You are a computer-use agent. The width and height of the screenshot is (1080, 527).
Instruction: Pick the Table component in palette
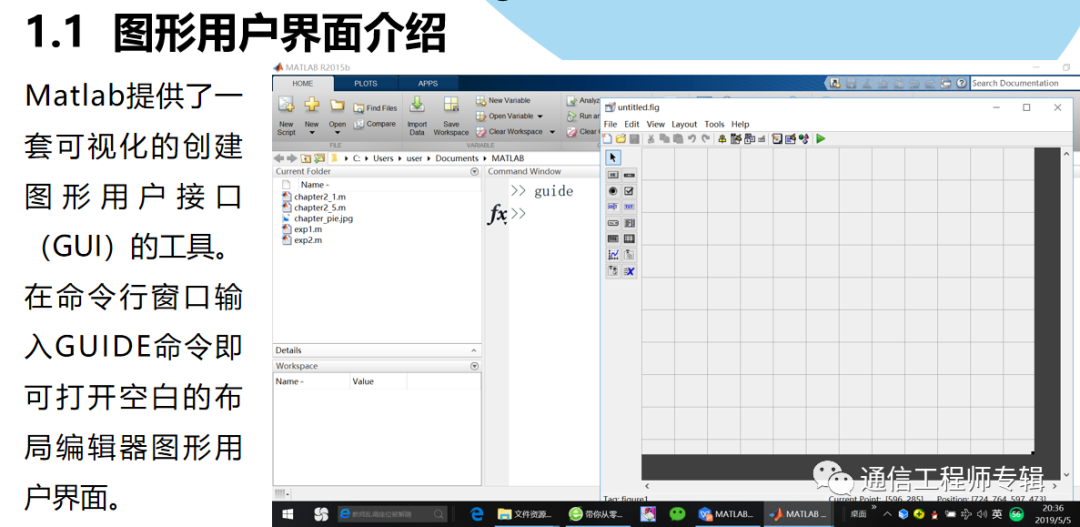(629, 239)
